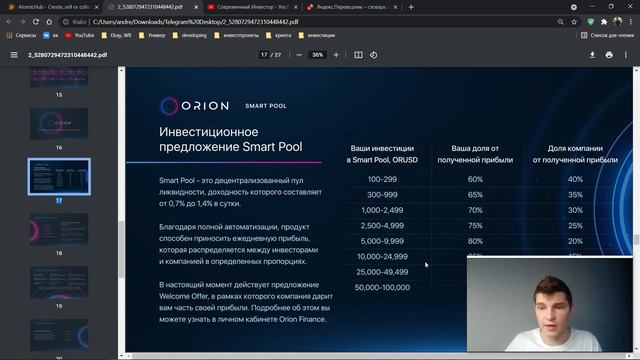Click the 80% share cell
The height and width of the screenshot is (360, 640).
point(475,241)
